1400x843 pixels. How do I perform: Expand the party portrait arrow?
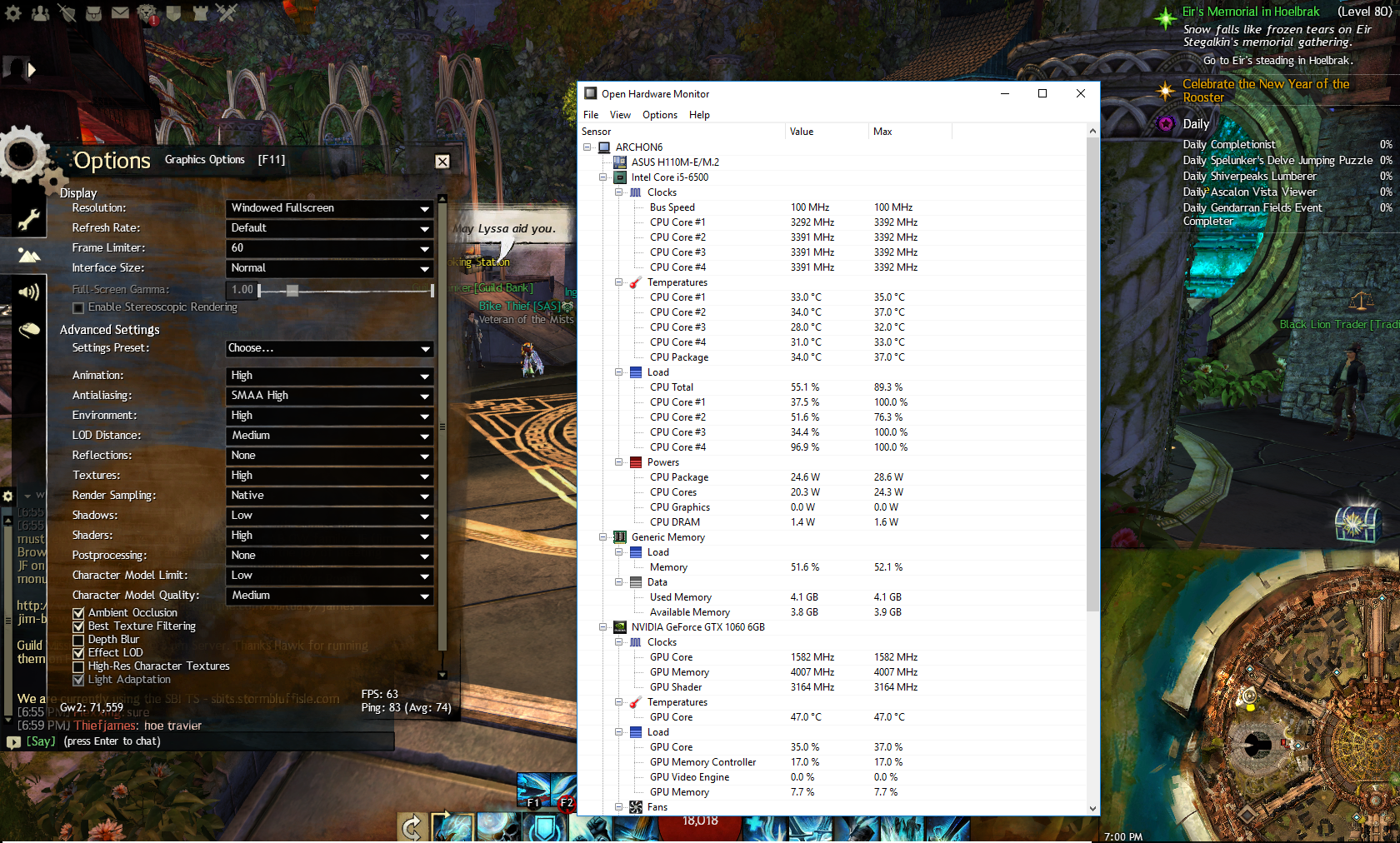32,70
